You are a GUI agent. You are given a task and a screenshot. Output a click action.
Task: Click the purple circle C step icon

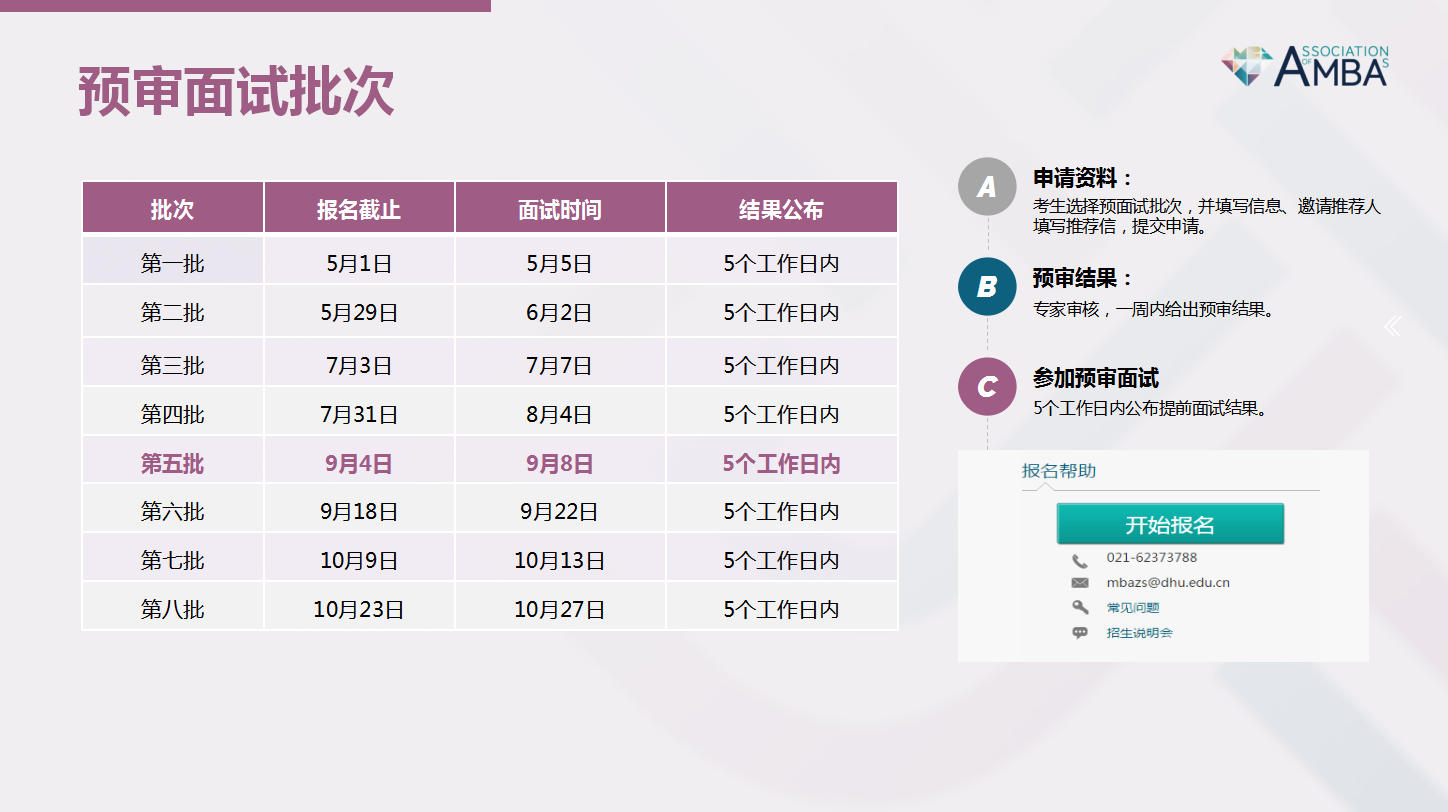click(987, 387)
